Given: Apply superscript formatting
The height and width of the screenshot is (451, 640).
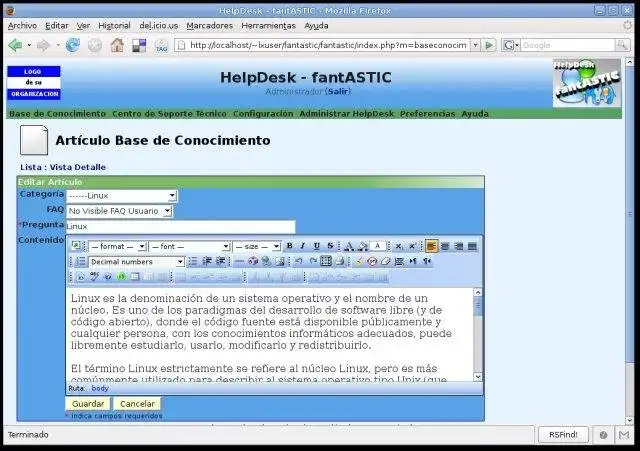Looking at the screenshot, I should tap(412, 247).
